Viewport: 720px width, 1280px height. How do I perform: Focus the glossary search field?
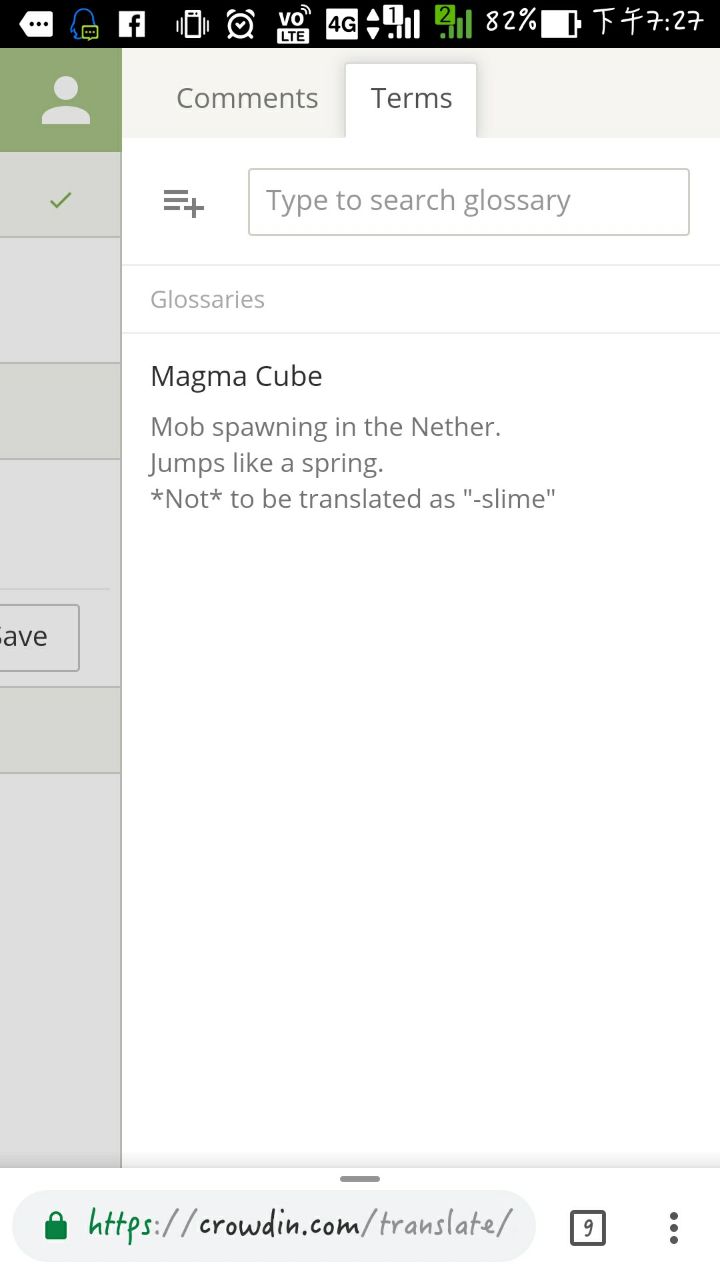468,202
